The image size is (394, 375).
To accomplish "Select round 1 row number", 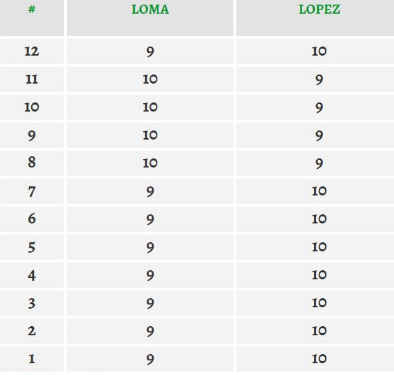I will (x=32, y=359).
